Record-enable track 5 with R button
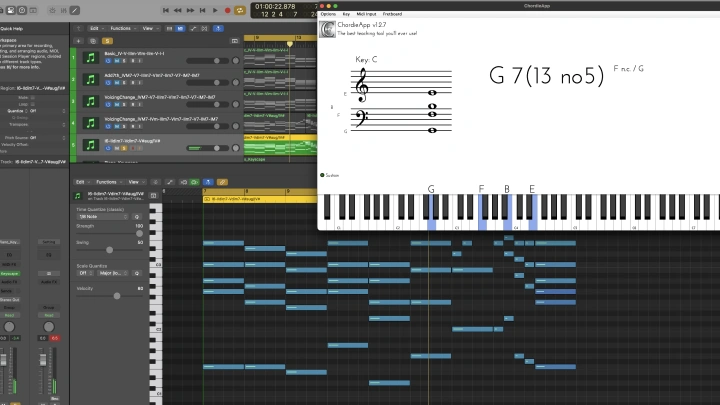 (133, 148)
